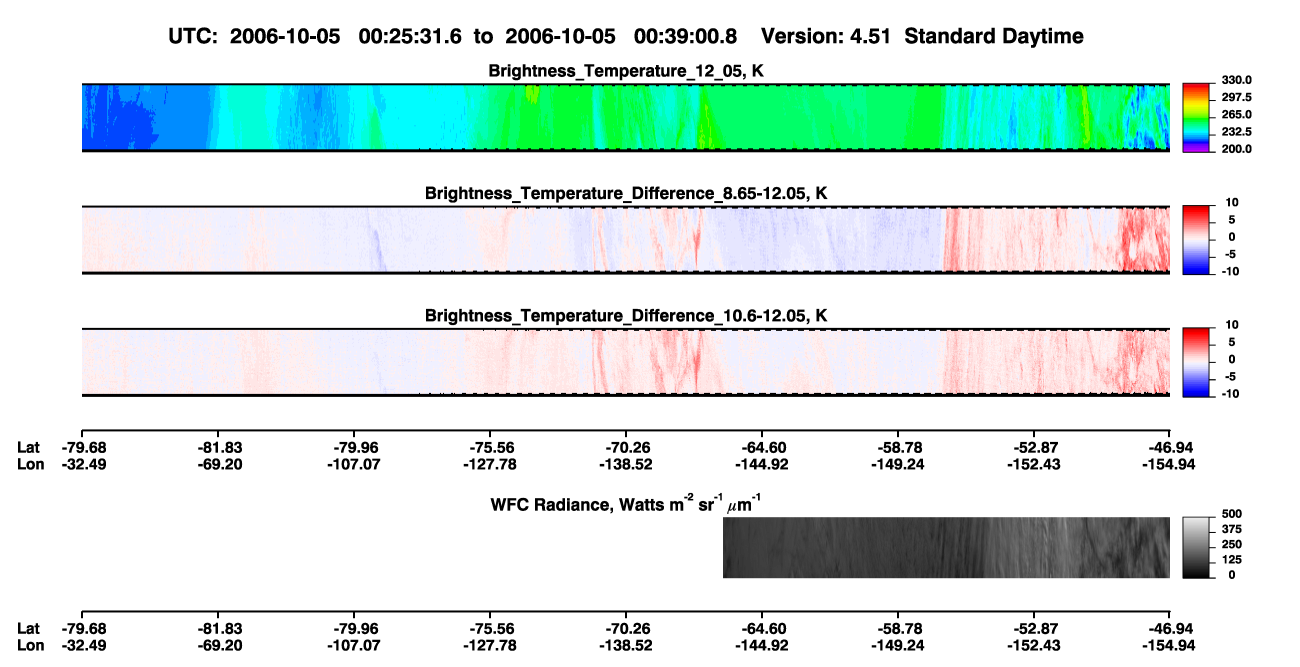Click the UTC time range heading text
1300x667 pixels.
pos(453,37)
